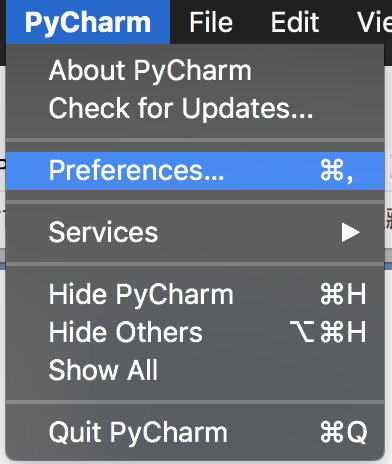Choose Hide Others

click(195, 332)
